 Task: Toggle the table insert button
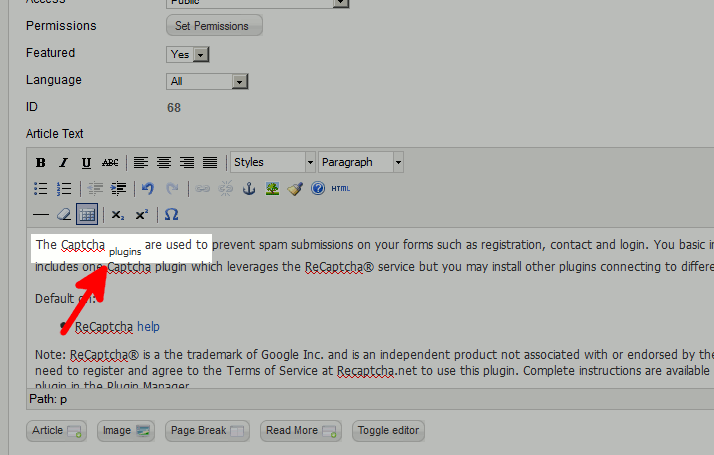(x=87, y=215)
